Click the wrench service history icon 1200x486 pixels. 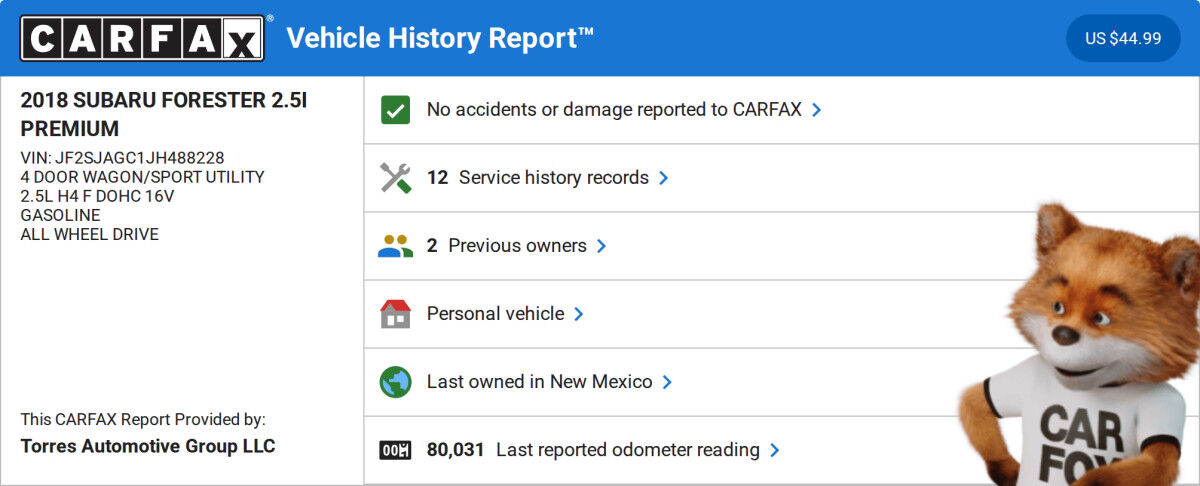pyautogui.click(x=396, y=178)
